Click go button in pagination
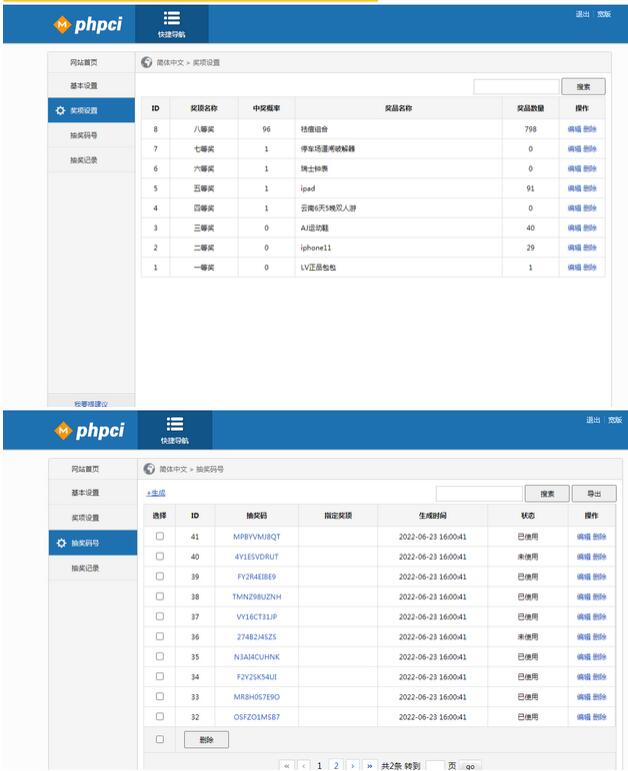 coord(470,766)
